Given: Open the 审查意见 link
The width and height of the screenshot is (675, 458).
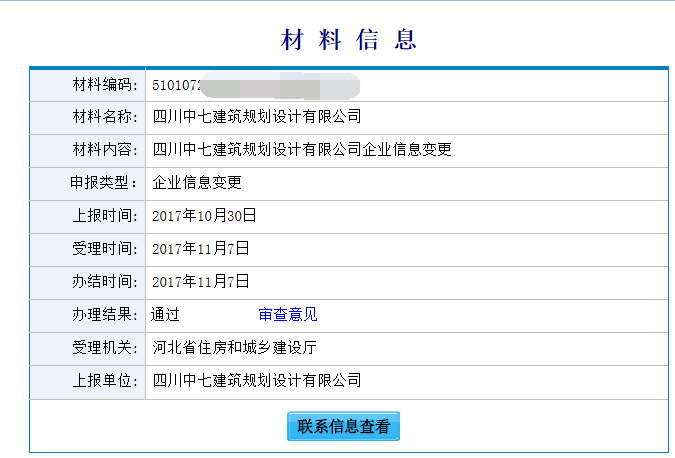Looking at the screenshot, I should (x=288, y=315).
